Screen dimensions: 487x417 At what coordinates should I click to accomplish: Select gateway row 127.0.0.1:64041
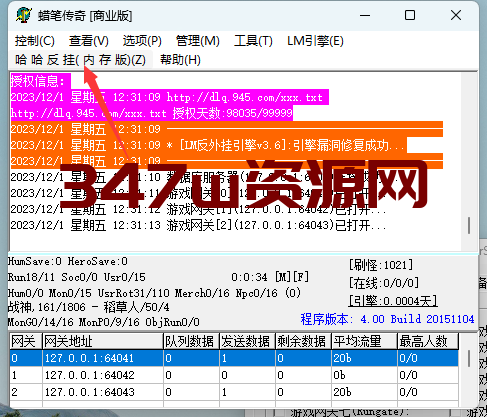234,358
